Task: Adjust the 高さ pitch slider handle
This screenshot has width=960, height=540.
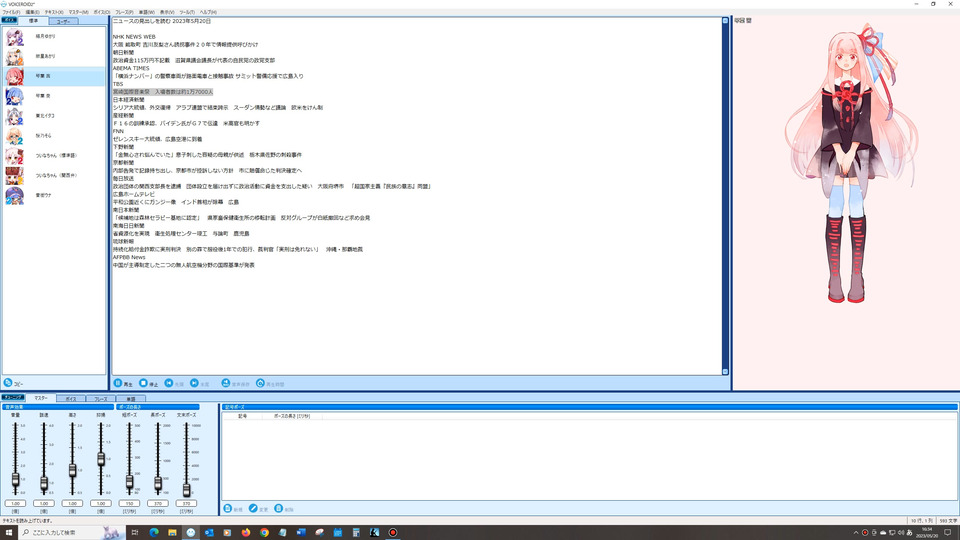Action: coord(72,470)
